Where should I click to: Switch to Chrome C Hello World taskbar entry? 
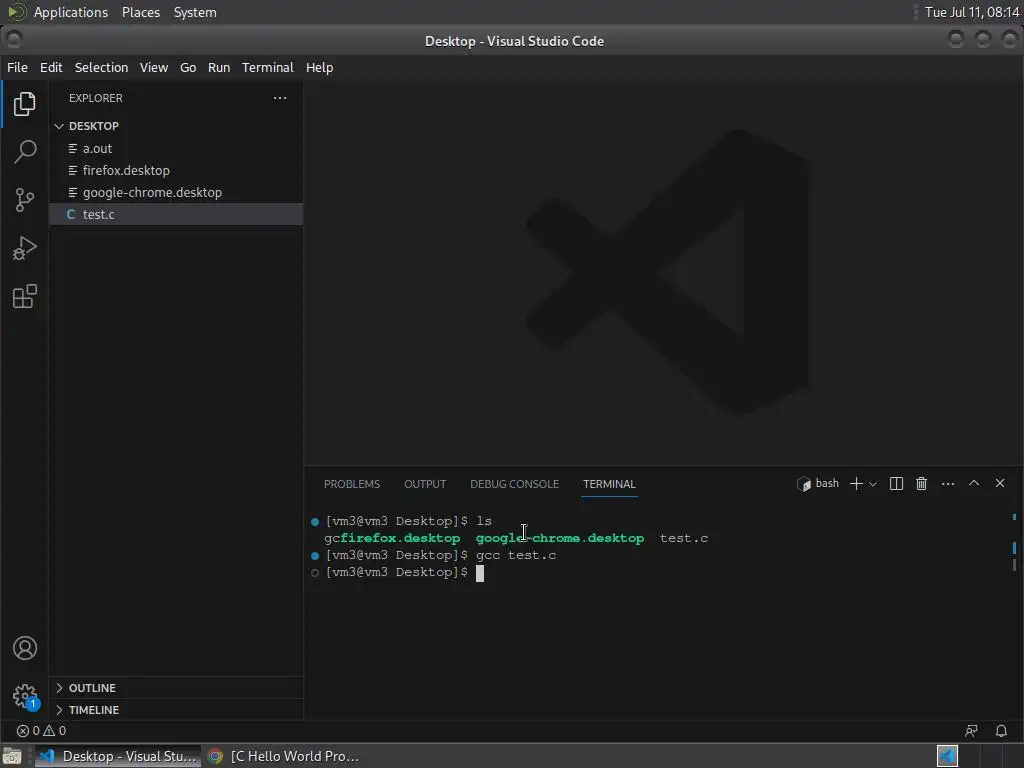pos(284,756)
